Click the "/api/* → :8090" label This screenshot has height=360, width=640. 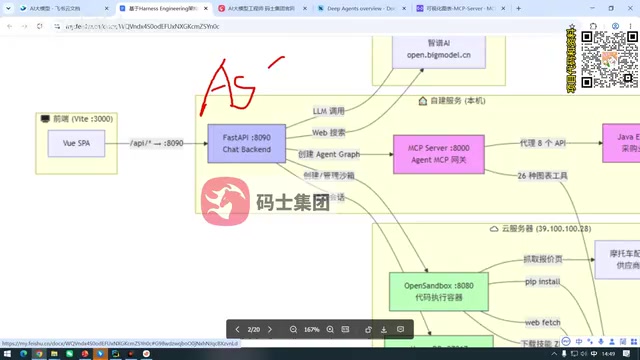(157, 143)
